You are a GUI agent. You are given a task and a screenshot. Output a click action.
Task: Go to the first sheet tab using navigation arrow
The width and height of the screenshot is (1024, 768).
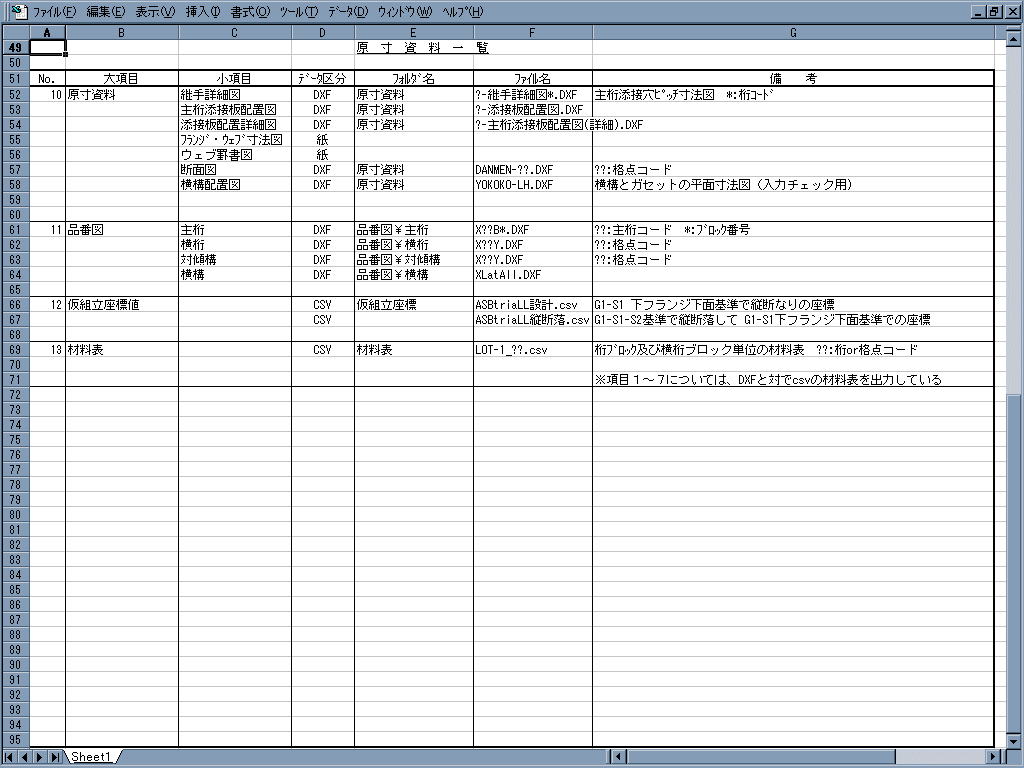point(9,757)
